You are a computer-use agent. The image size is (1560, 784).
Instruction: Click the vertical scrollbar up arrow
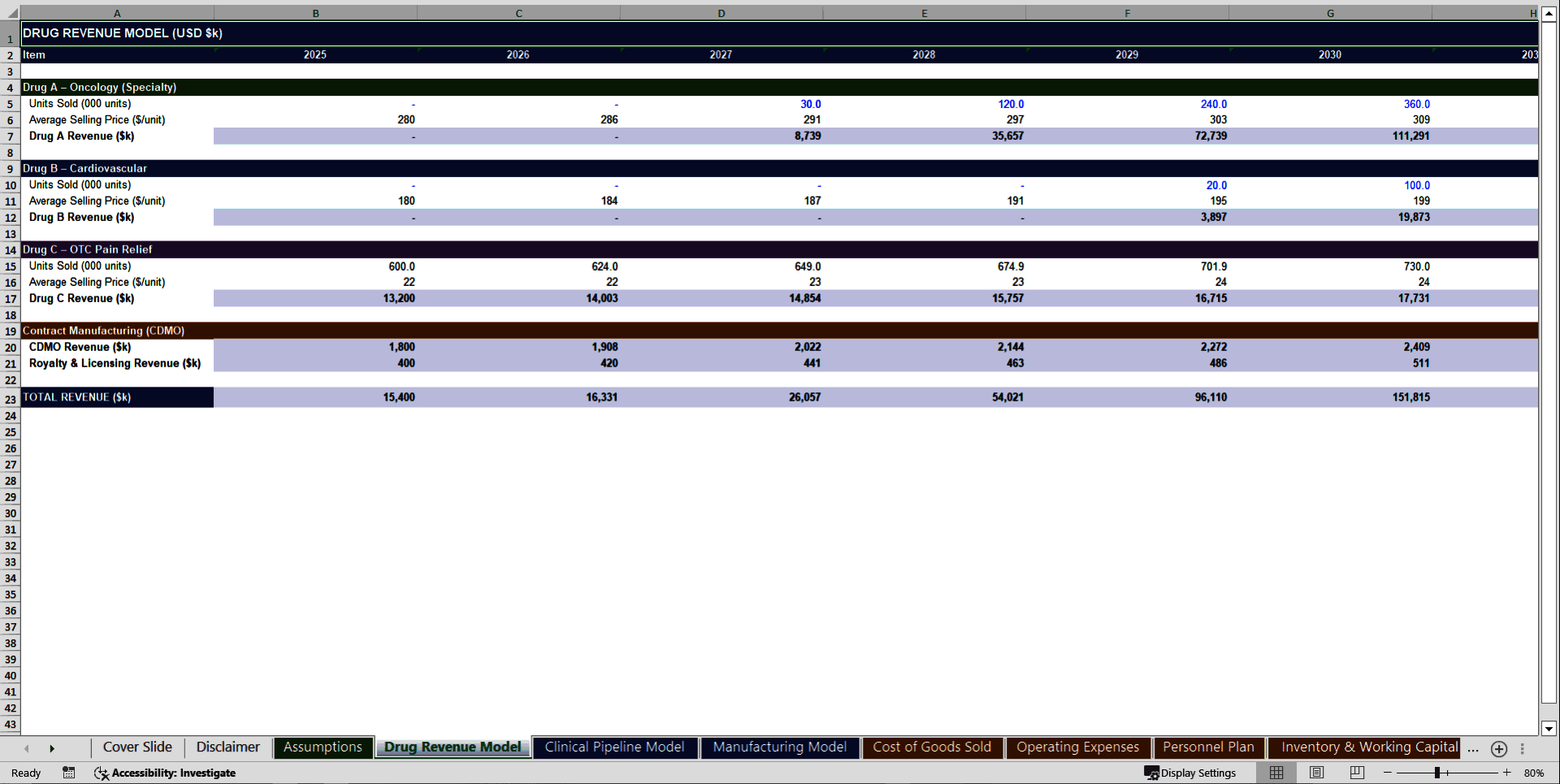point(1550,13)
